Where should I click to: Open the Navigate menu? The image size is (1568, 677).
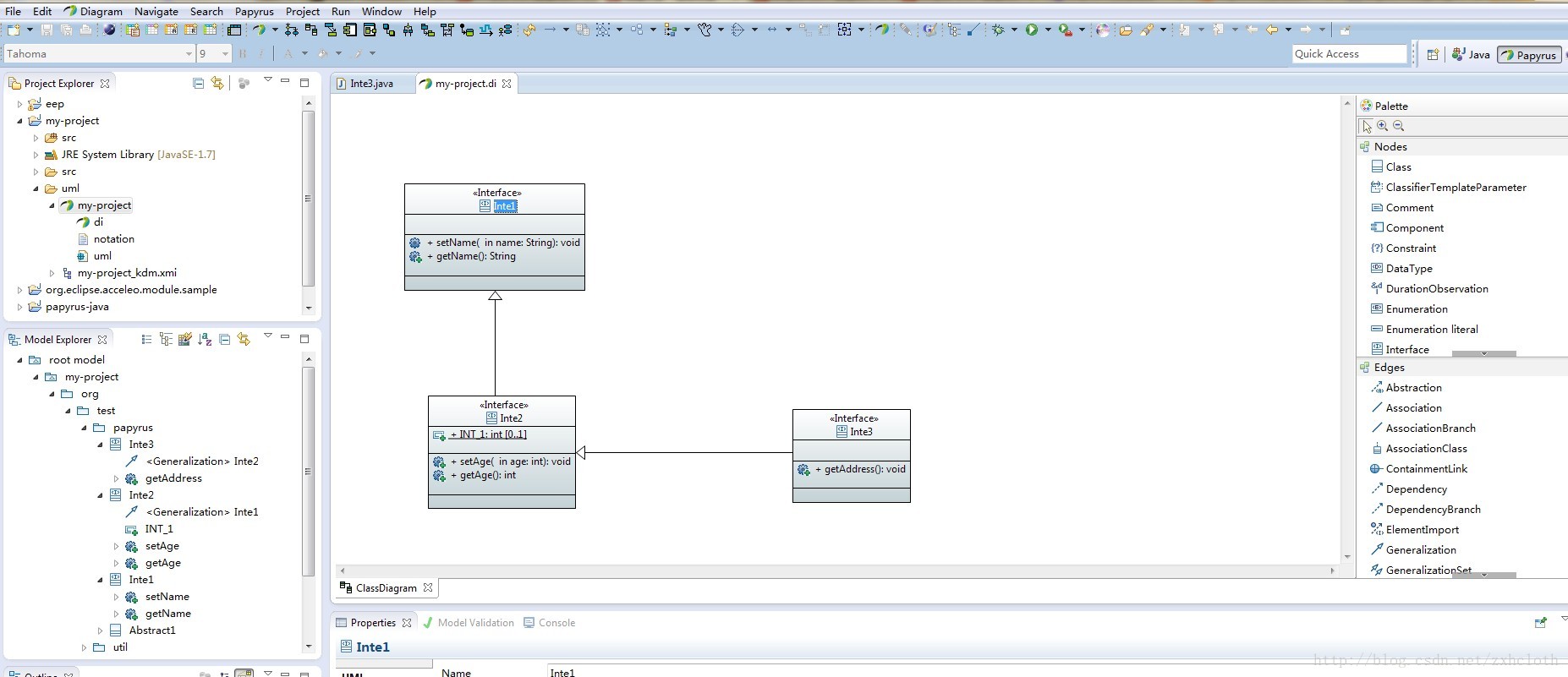coord(156,11)
